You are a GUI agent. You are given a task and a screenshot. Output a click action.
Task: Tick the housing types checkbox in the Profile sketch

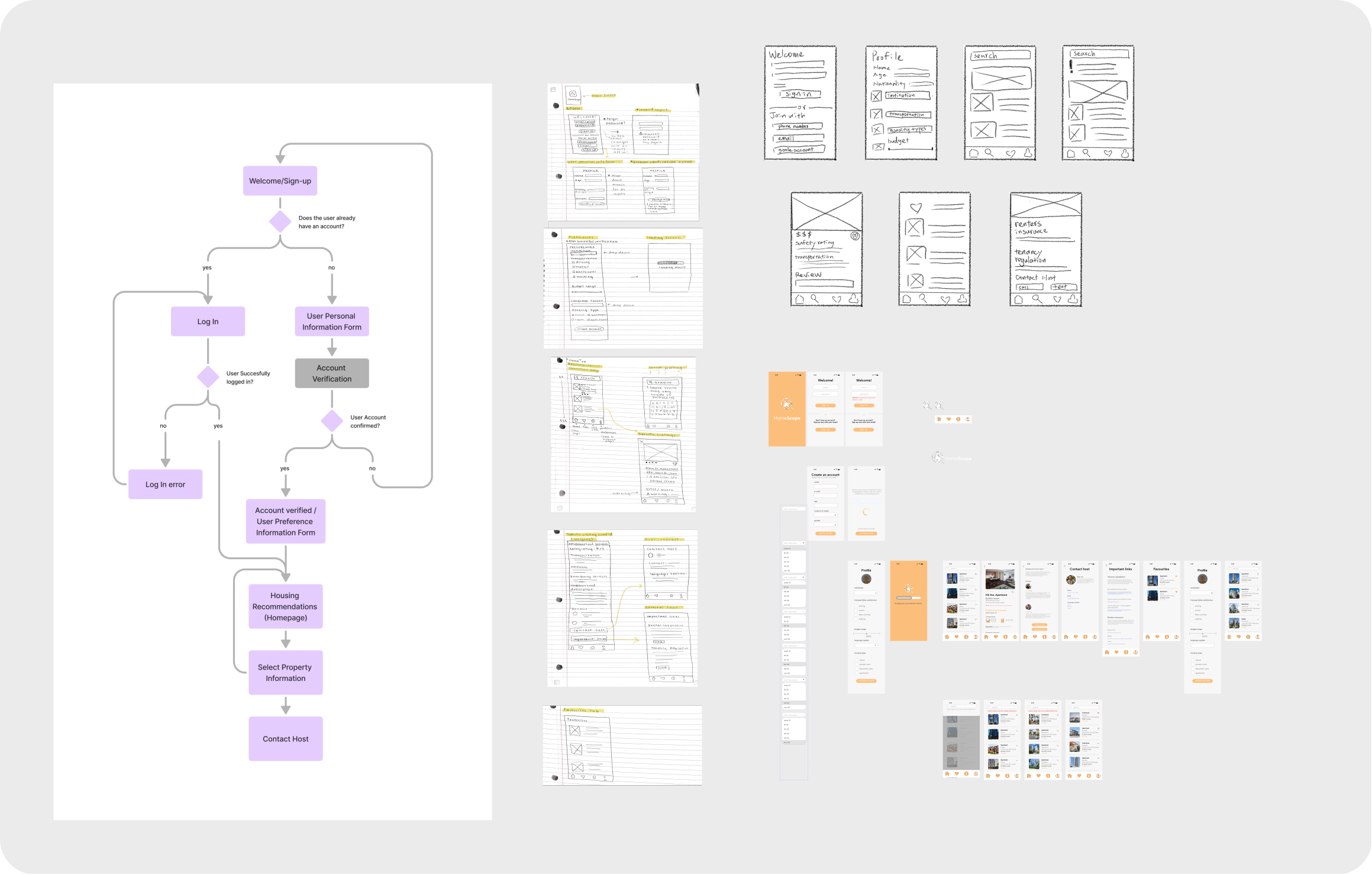(877, 129)
